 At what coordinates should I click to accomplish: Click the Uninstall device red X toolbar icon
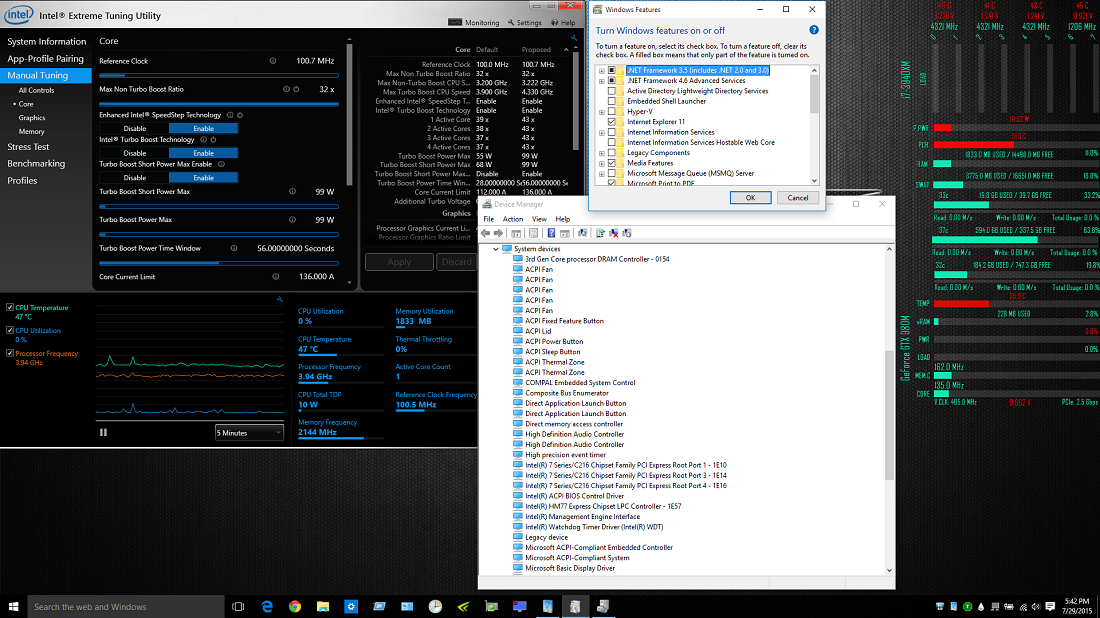click(x=613, y=233)
